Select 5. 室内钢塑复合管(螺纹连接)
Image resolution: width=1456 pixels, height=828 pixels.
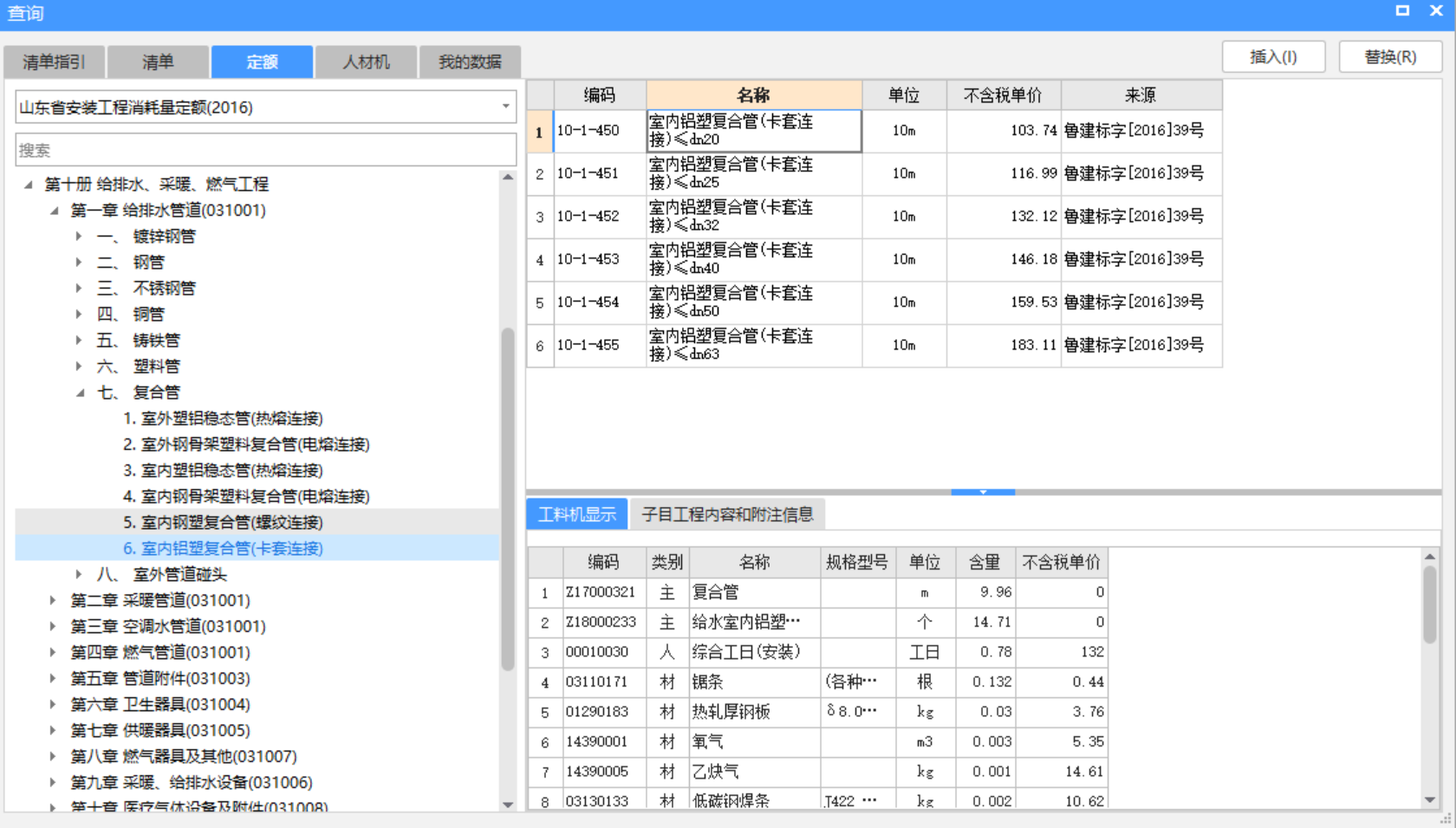coord(223,522)
